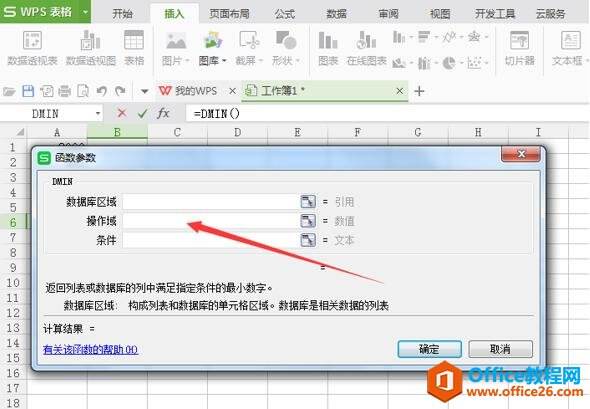Insert a 切片器 slicer
590x409 pixels.
520,48
